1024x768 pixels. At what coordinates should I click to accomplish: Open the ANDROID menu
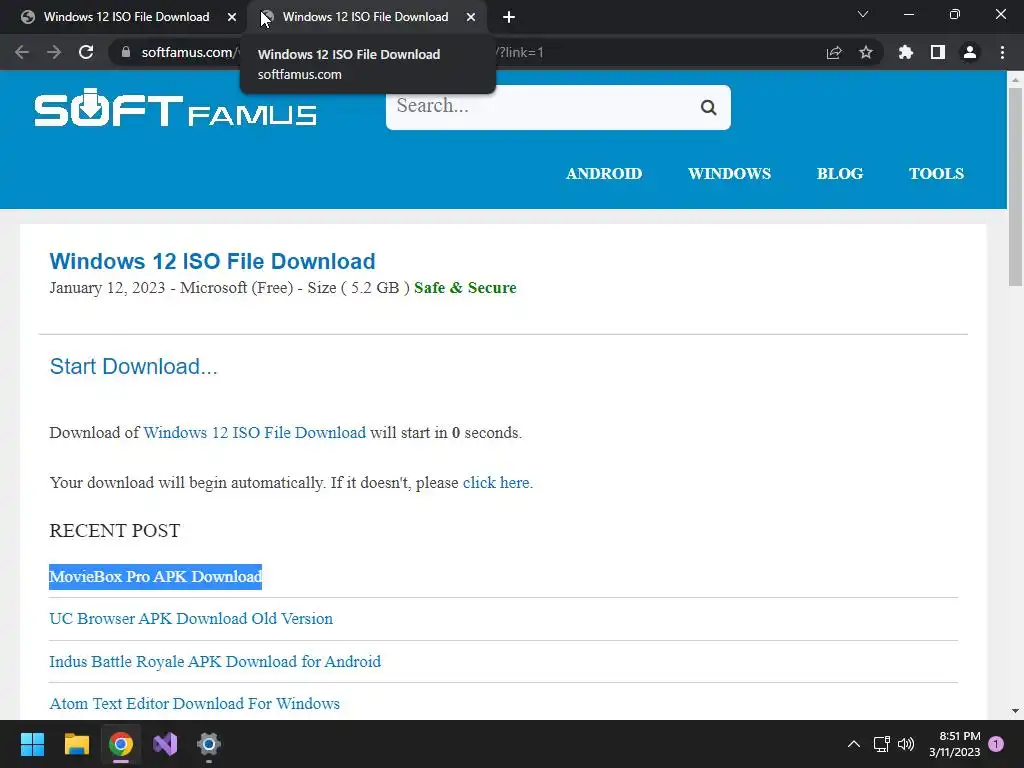point(604,174)
